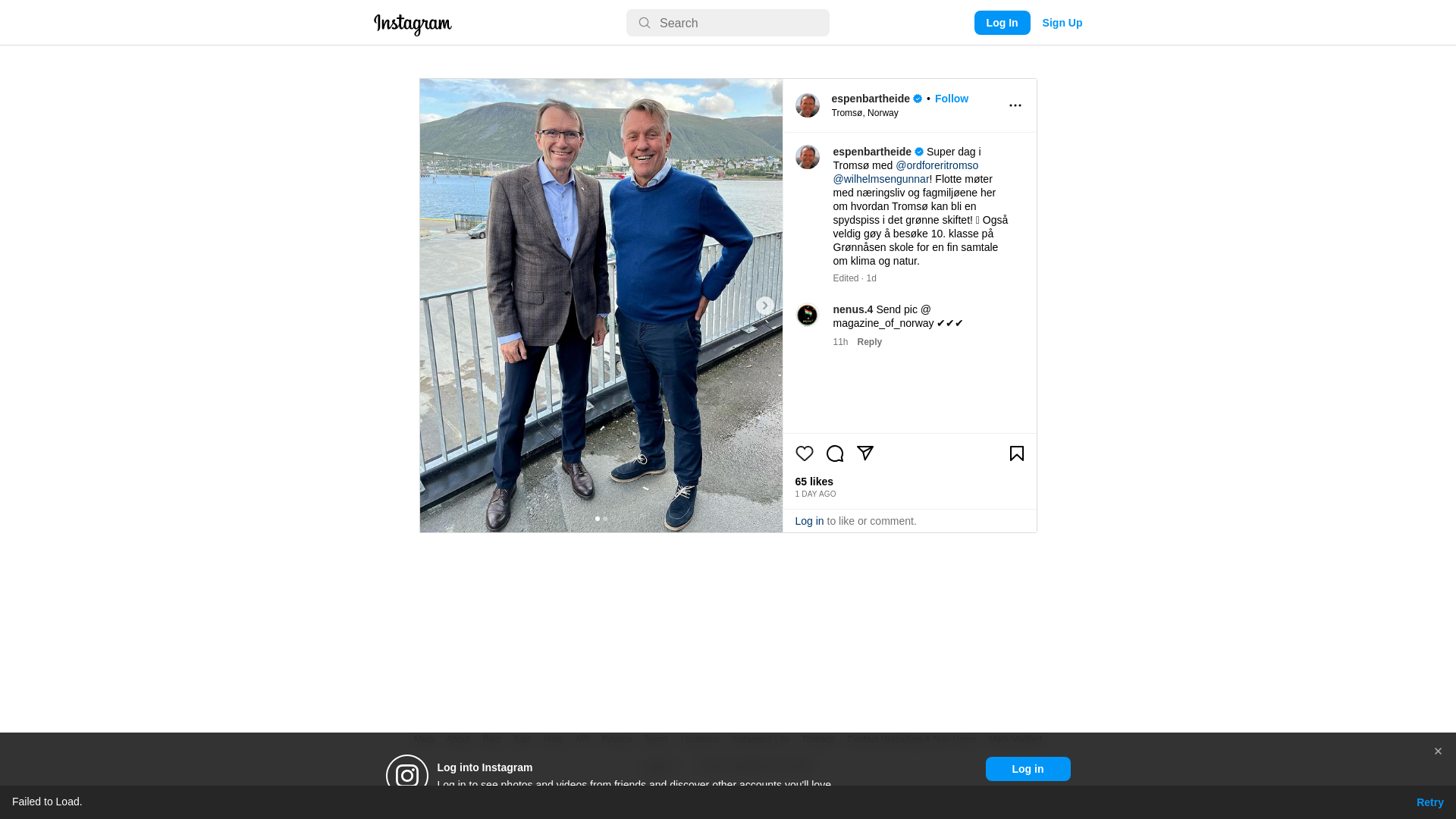This screenshot has width=1456, height=819.
Task: Open the Tromsø, Norway location link
Action: [x=864, y=113]
